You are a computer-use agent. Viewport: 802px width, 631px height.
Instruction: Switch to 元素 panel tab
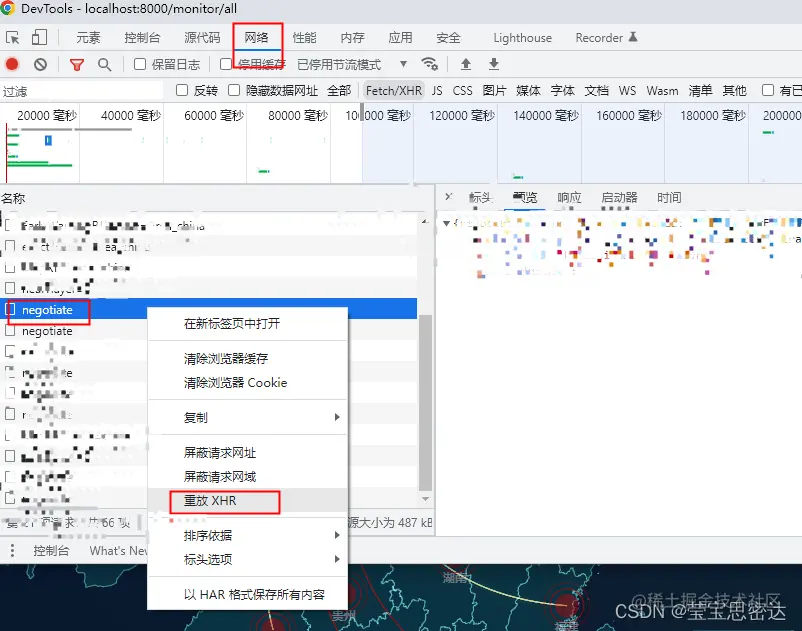(x=88, y=38)
